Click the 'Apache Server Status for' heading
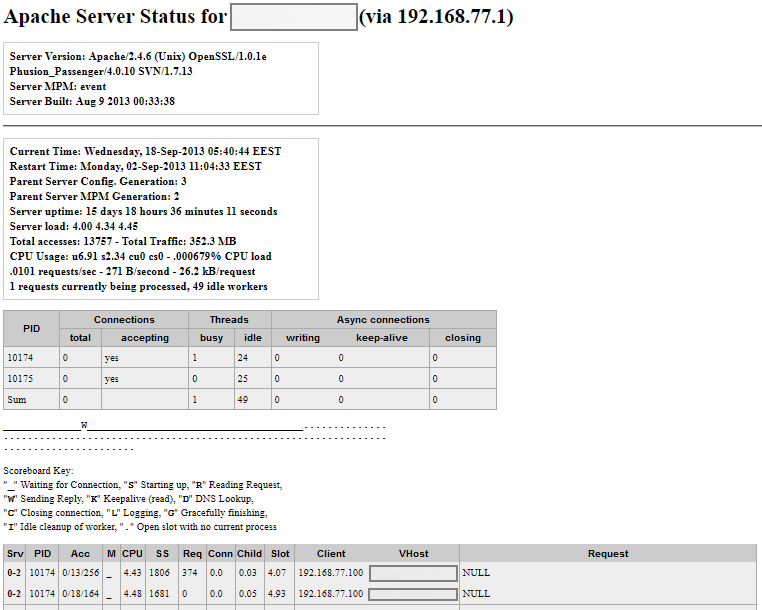The width and height of the screenshot is (762, 610). 115,17
